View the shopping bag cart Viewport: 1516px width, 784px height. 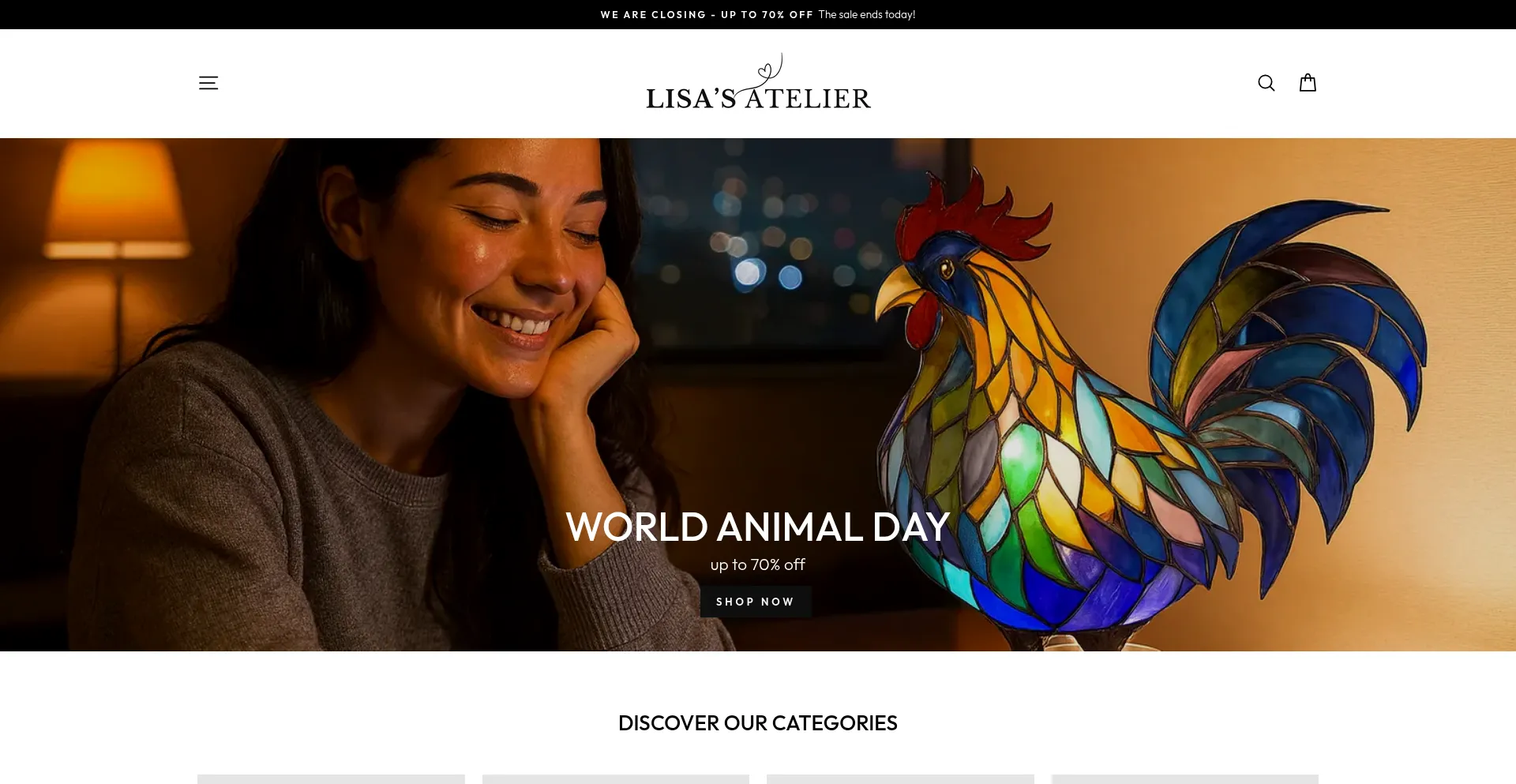coord(1308,83)
